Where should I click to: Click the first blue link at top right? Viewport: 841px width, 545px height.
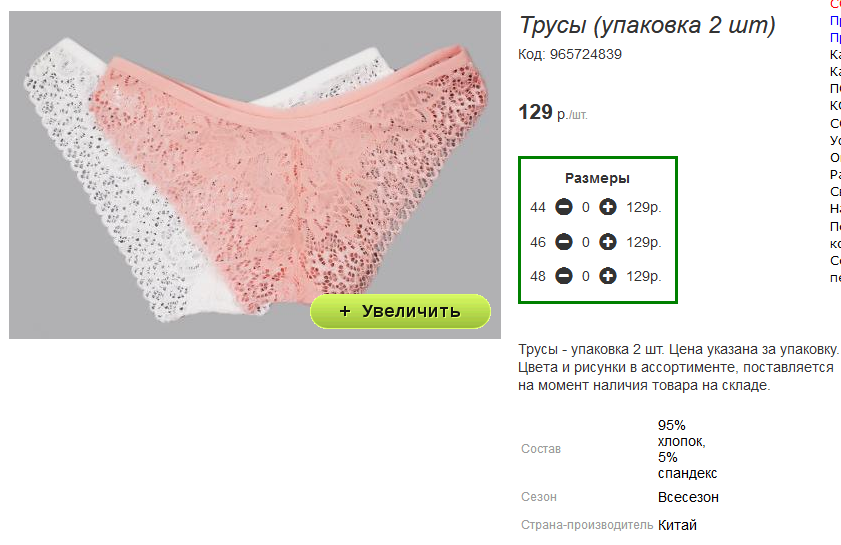[835, 21]
